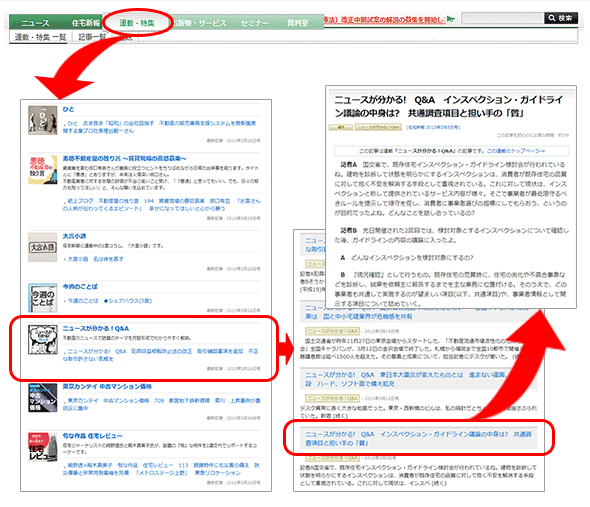Open the 悪徳不動産屋の独り言 thumbnail

(x=43, y=170)
